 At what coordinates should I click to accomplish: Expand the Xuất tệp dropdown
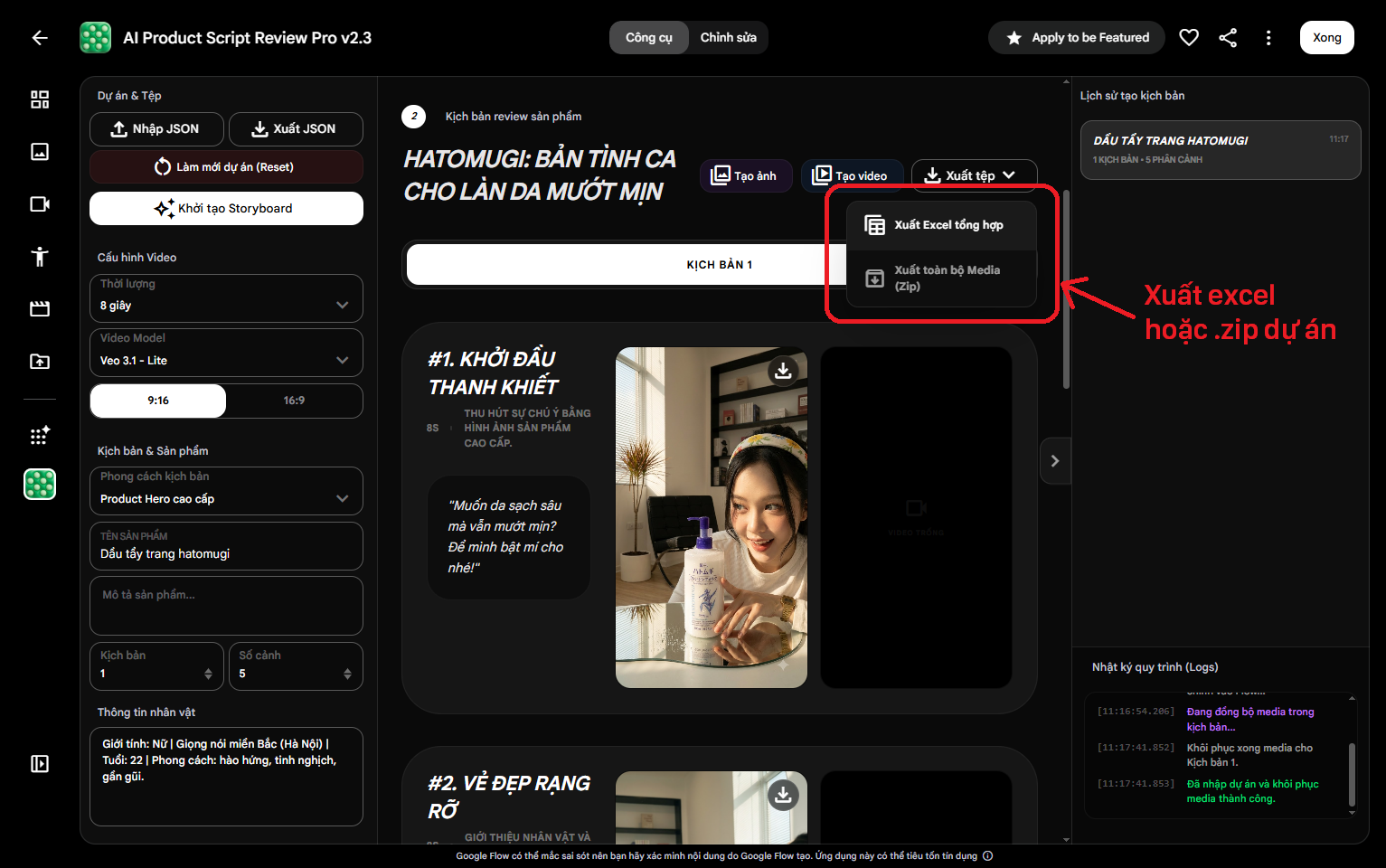coord(974,175)
